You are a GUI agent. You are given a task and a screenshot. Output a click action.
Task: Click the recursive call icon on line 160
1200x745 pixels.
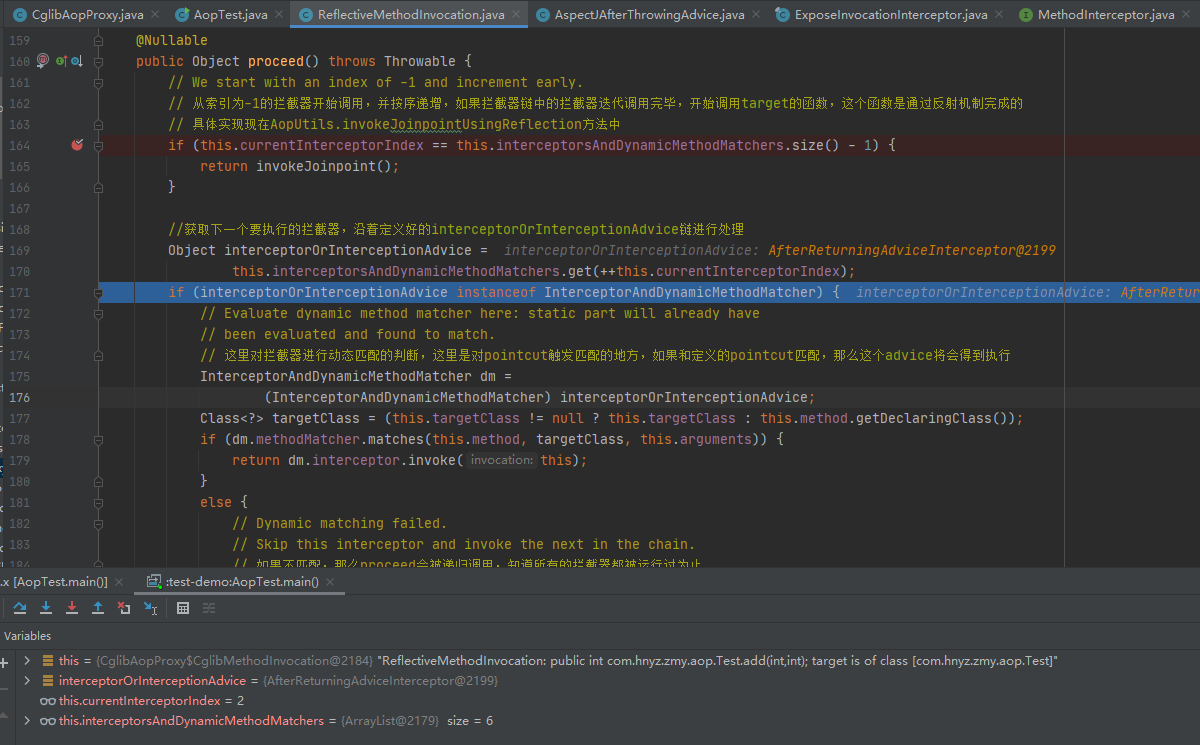coord(42,61)
